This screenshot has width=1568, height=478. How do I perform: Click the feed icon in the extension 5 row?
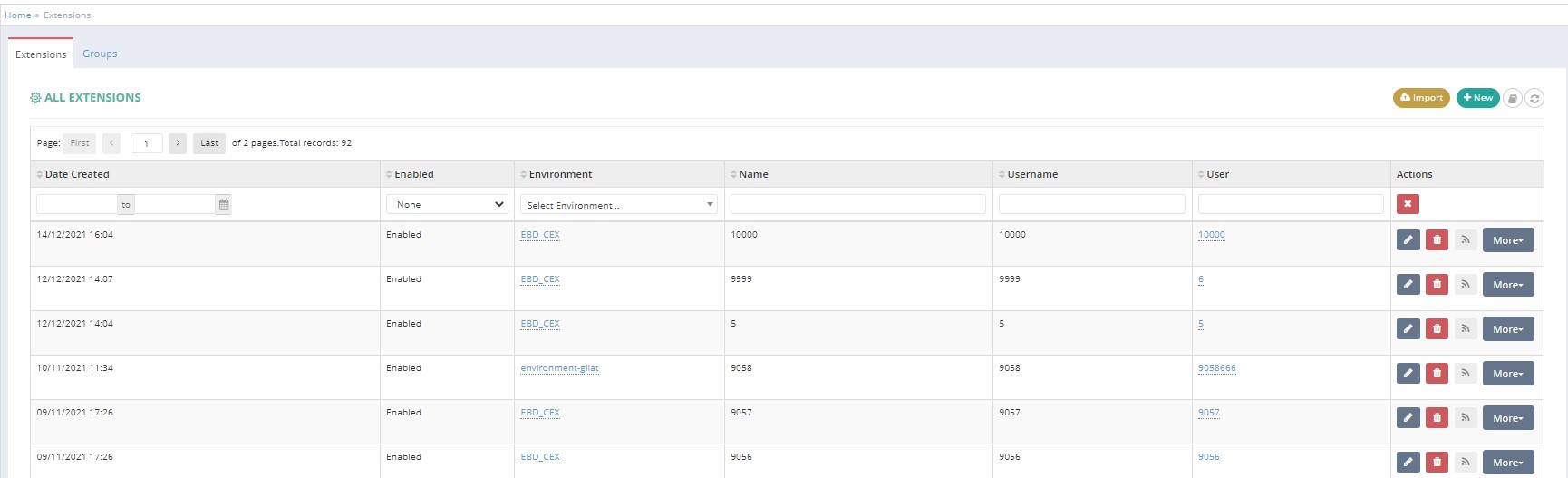tap(1466, 329)
